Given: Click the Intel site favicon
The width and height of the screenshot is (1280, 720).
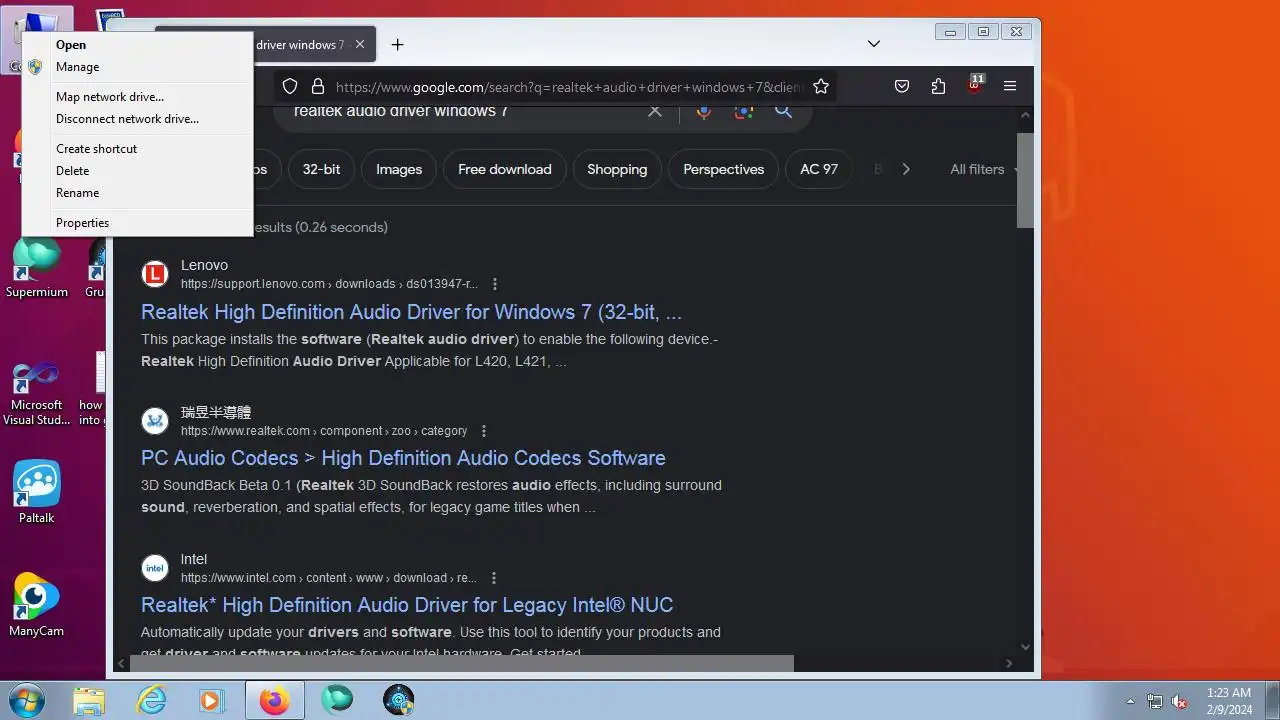Looking at the screenshot, I should (x=155, y=568).
